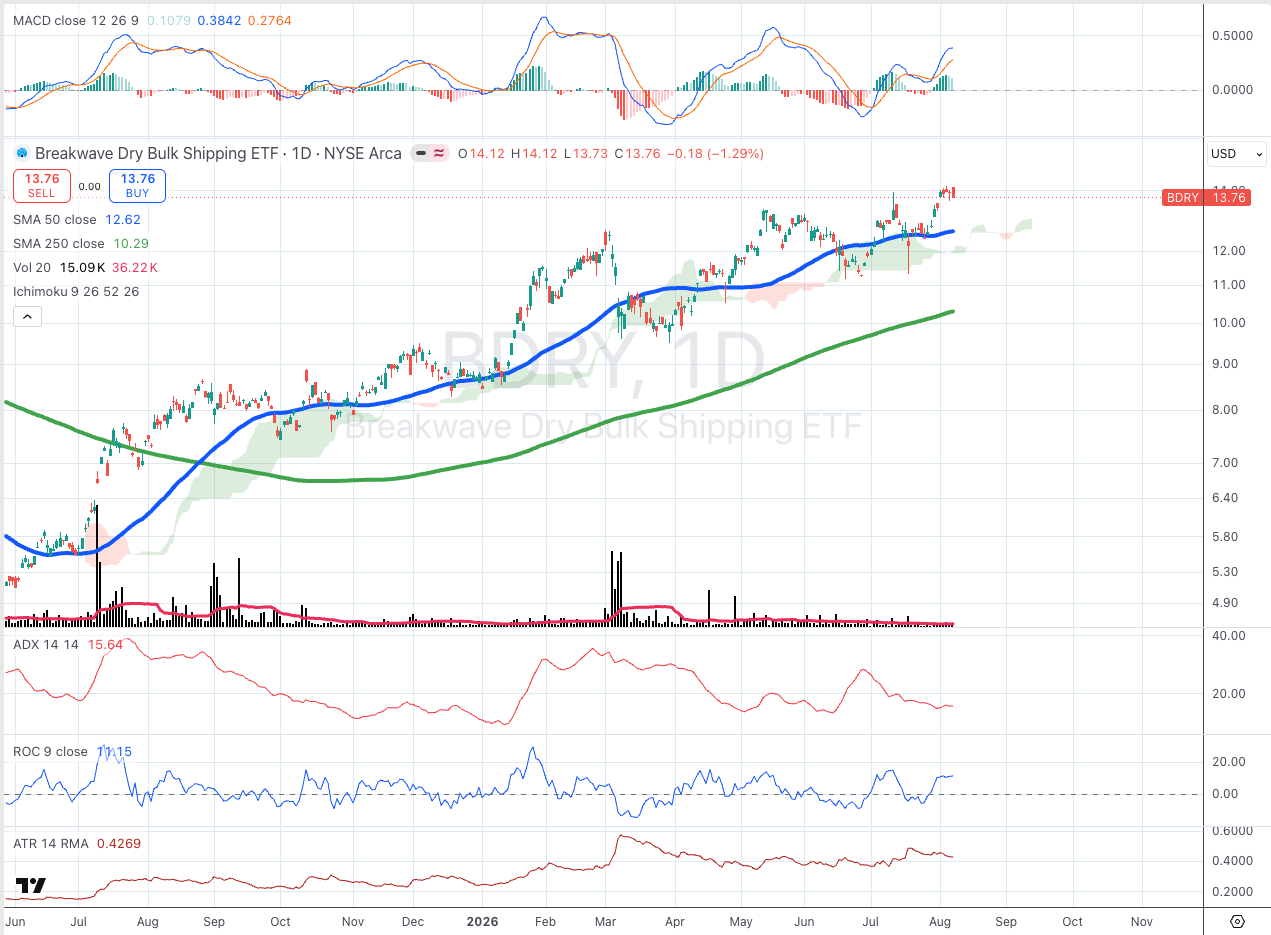Click the 10.00 price axis label
1271x935 pixels.
pyautogui.click(x=1227, y=323)
